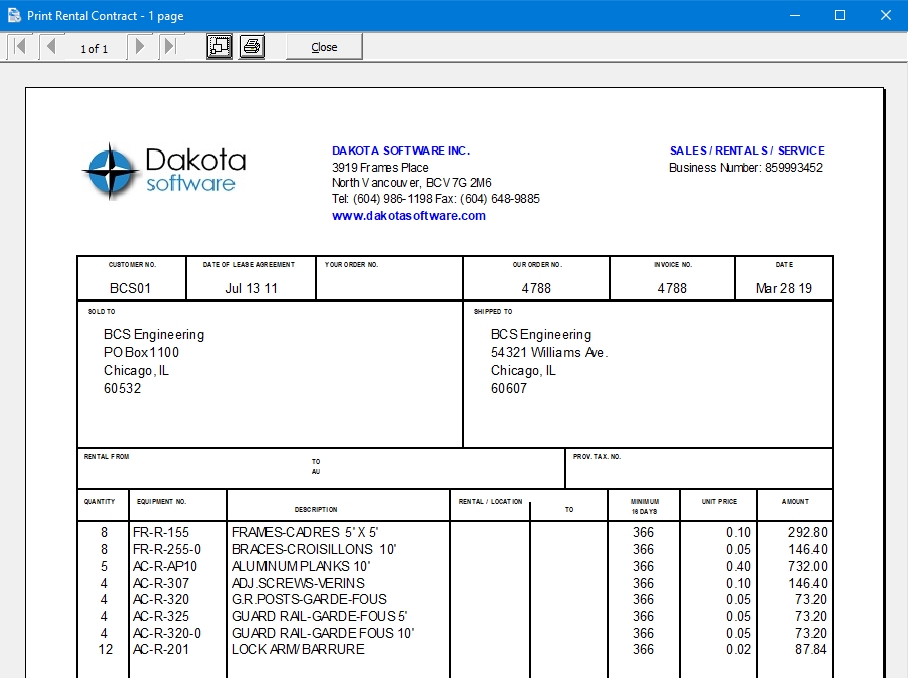Click zip code '60532'

[122, 389]
